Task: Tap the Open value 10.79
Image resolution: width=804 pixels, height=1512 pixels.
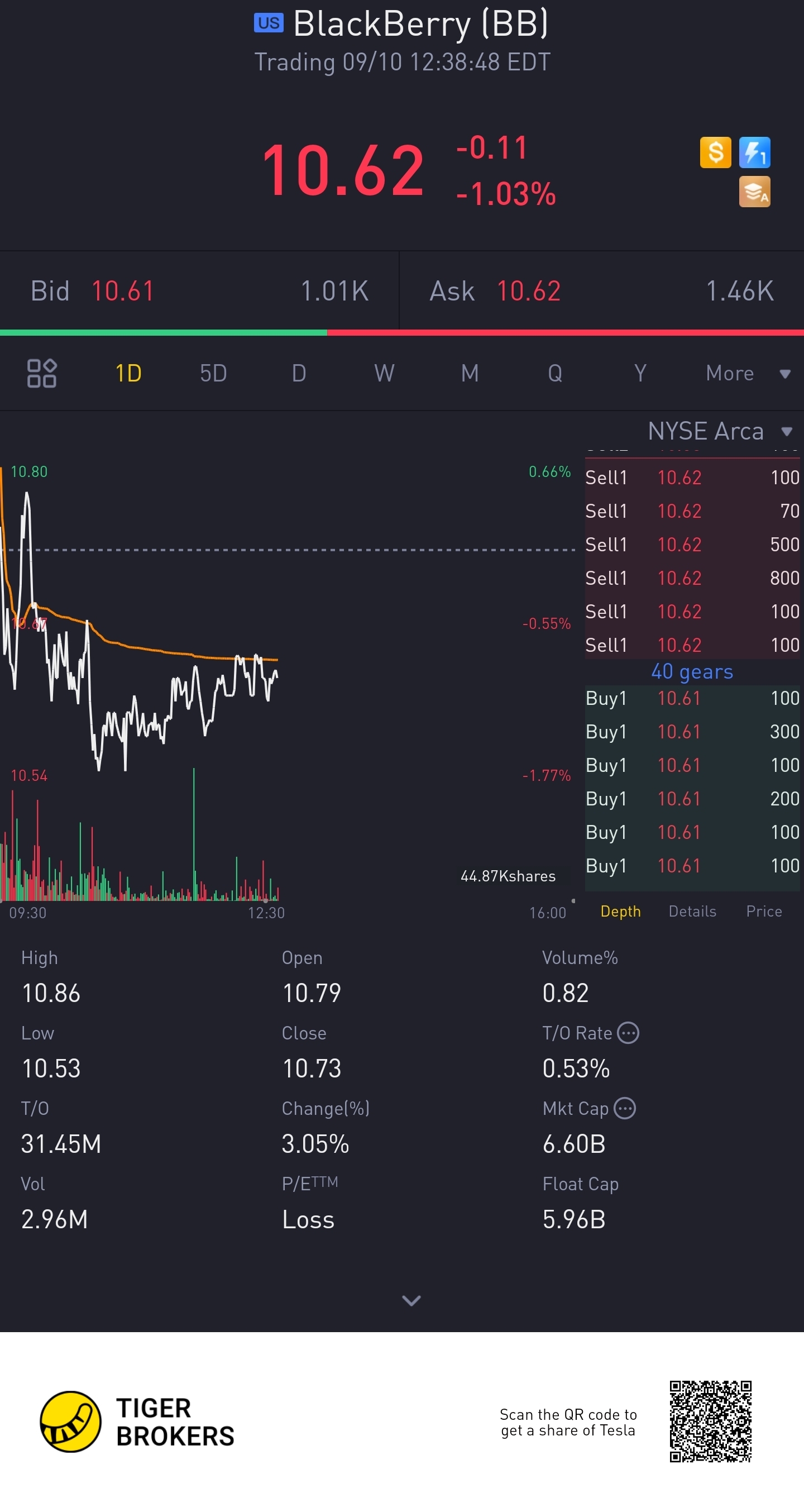Action: 312,993
